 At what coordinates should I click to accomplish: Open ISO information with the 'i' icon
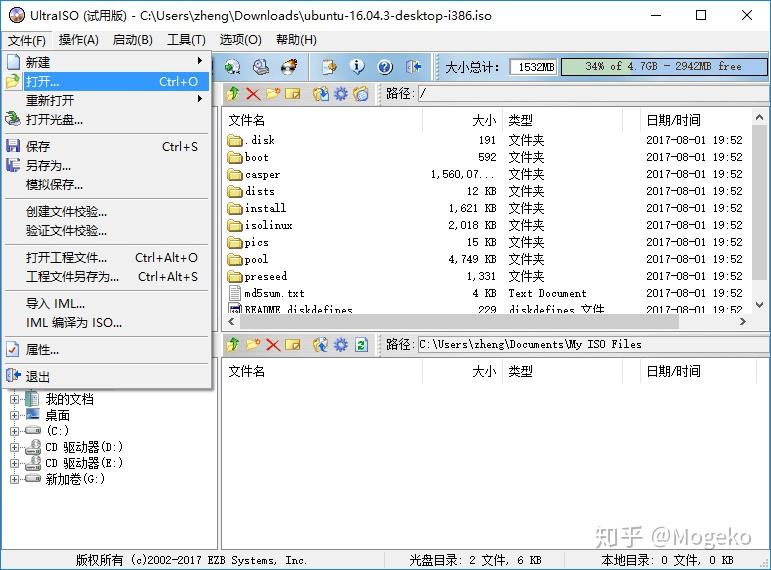point(357,67)
